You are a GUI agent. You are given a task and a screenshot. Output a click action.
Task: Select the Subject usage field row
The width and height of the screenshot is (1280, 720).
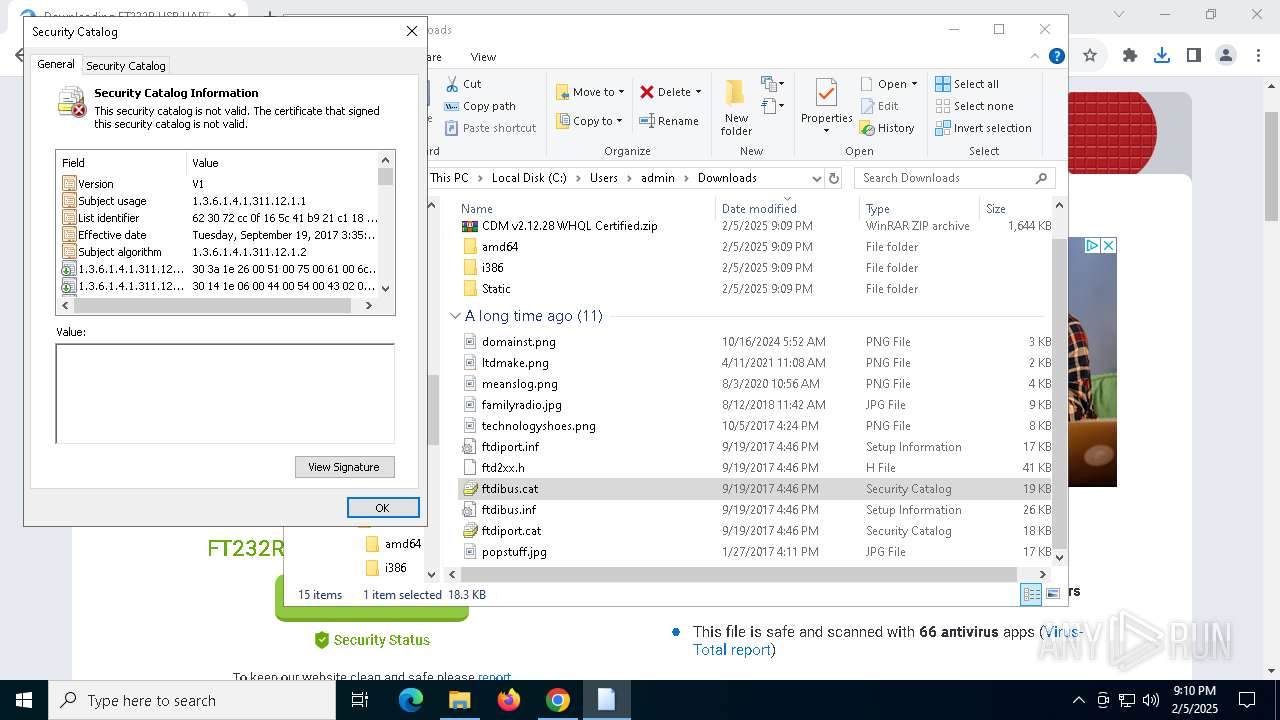[x=220, y=201]
